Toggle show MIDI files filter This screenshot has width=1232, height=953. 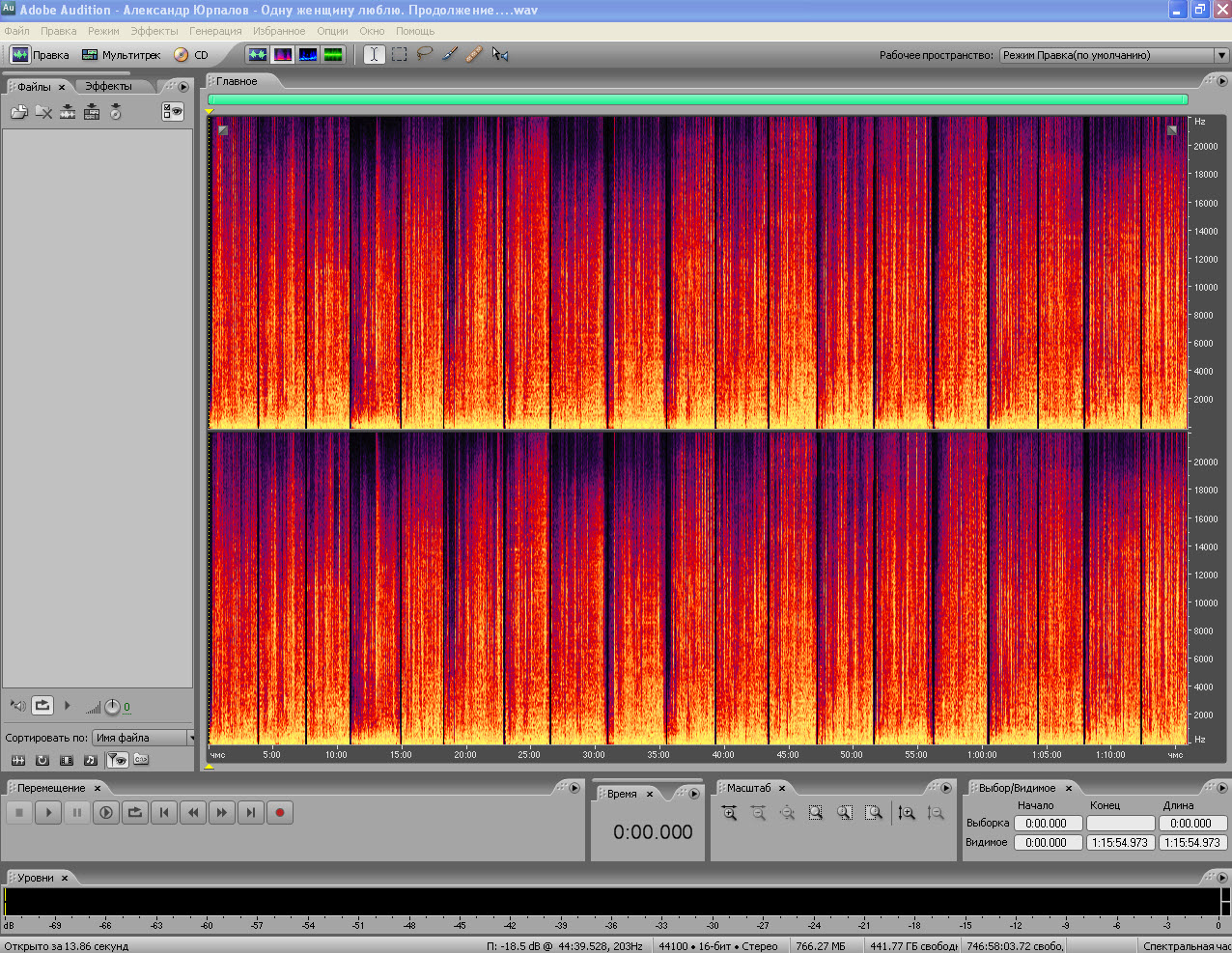tap(91, 760)
